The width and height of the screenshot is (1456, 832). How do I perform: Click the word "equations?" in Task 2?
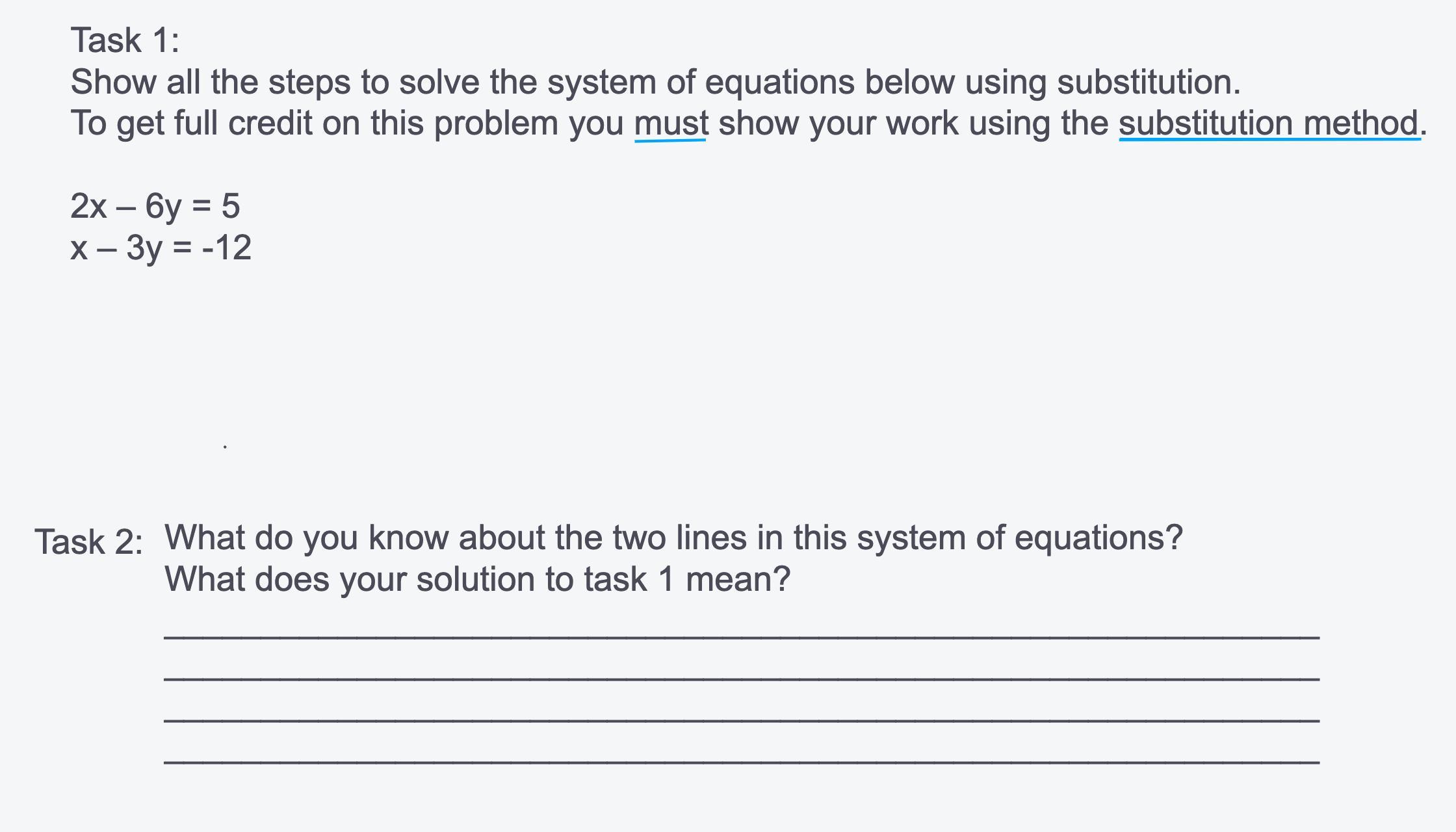1098,539
